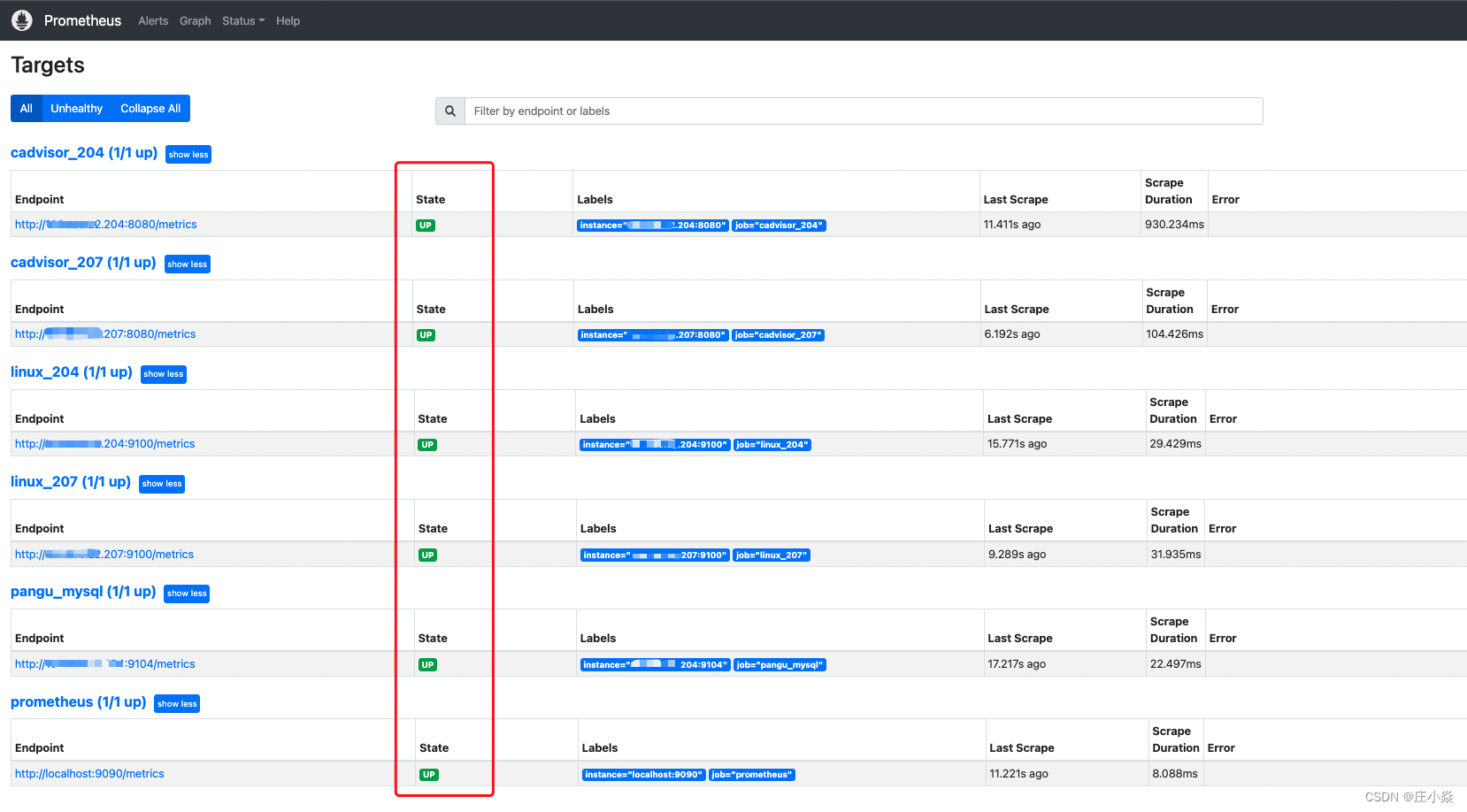The image size is (1467, 812).
Task: Go to the Graph page
Action: pos(195,21)
